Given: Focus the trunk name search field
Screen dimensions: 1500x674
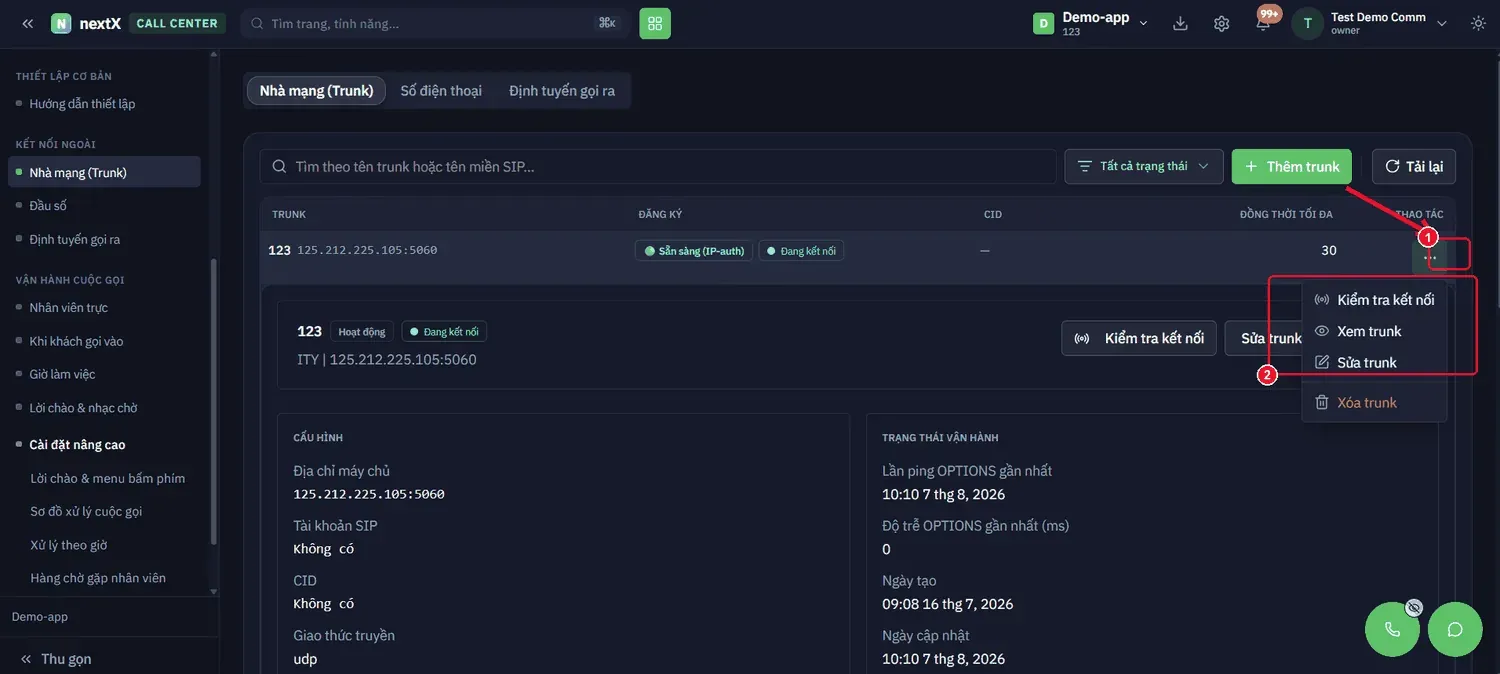Looking at the screenshot, I should point(658,166).
